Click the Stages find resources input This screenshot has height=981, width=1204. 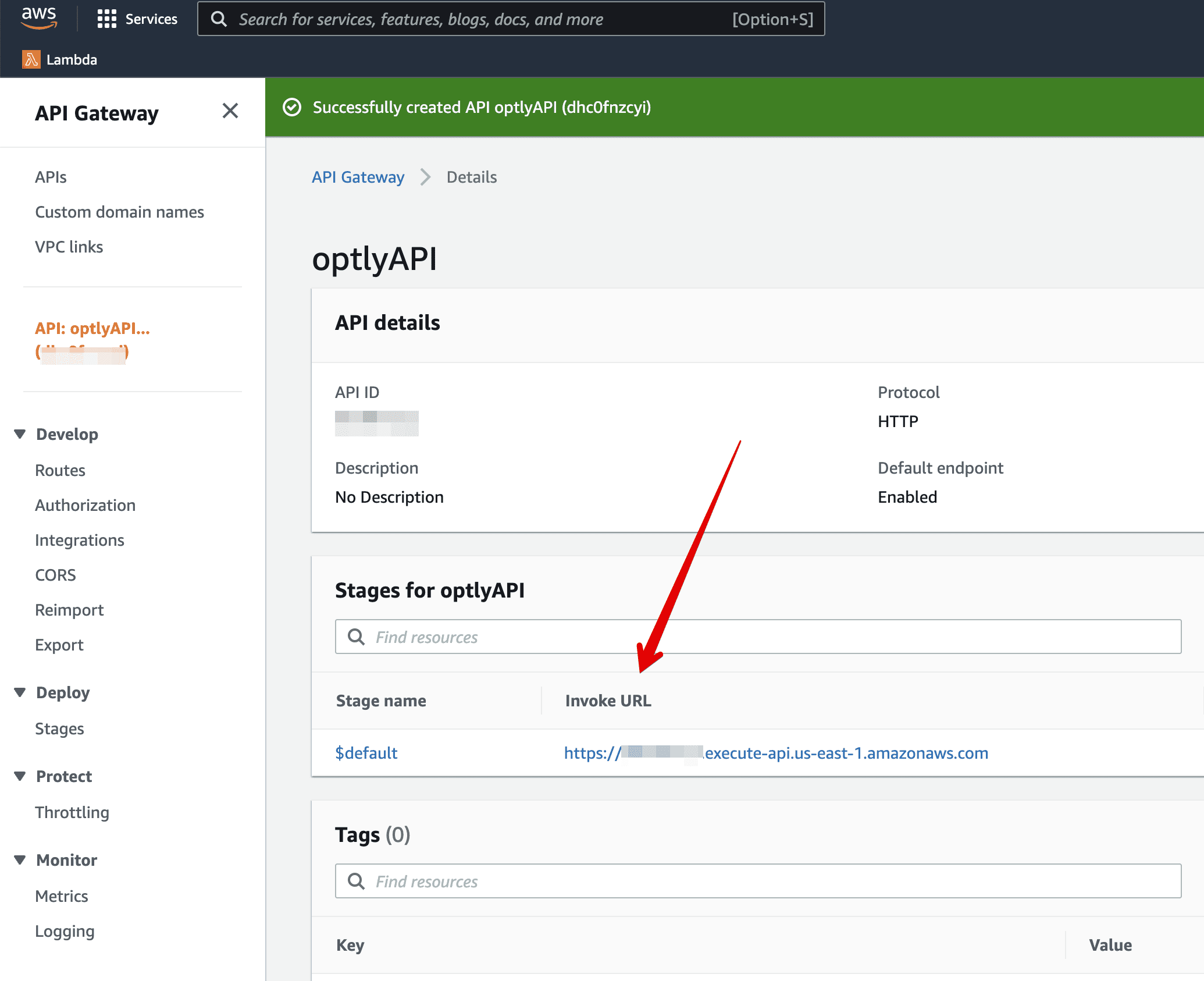tap(523, 637)
